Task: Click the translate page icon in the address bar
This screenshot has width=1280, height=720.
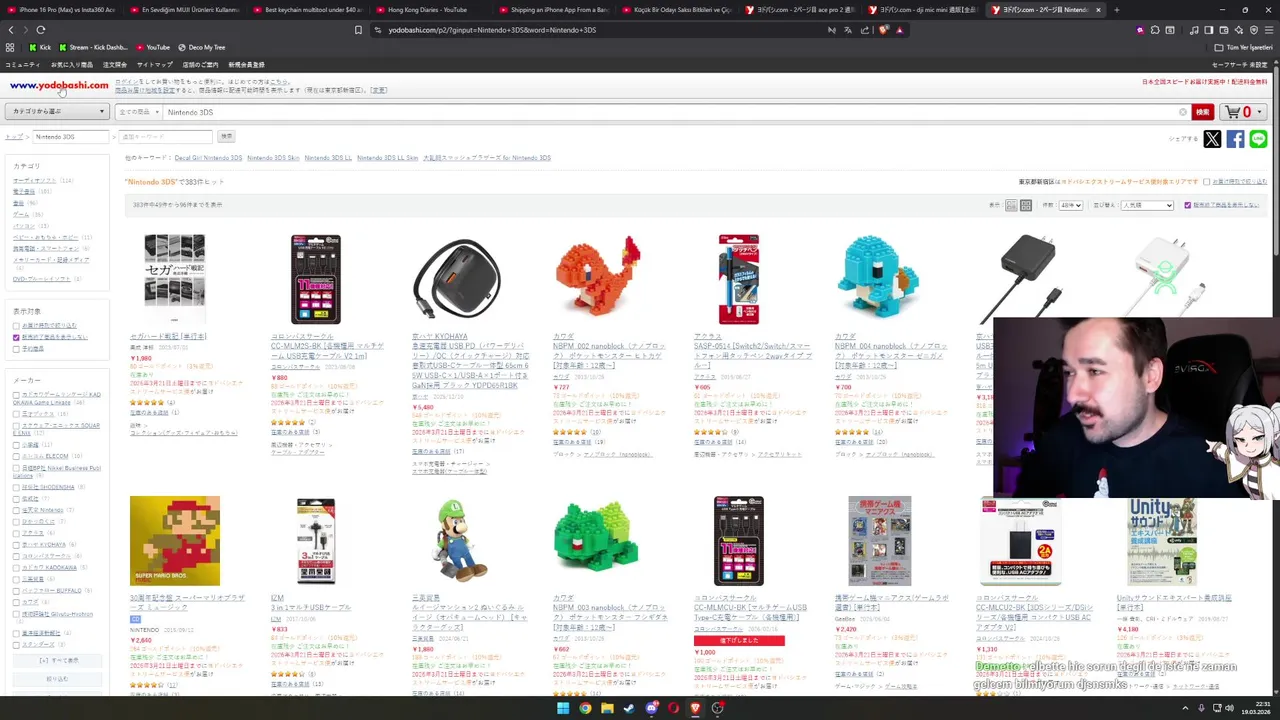Action: click(847, 30)
